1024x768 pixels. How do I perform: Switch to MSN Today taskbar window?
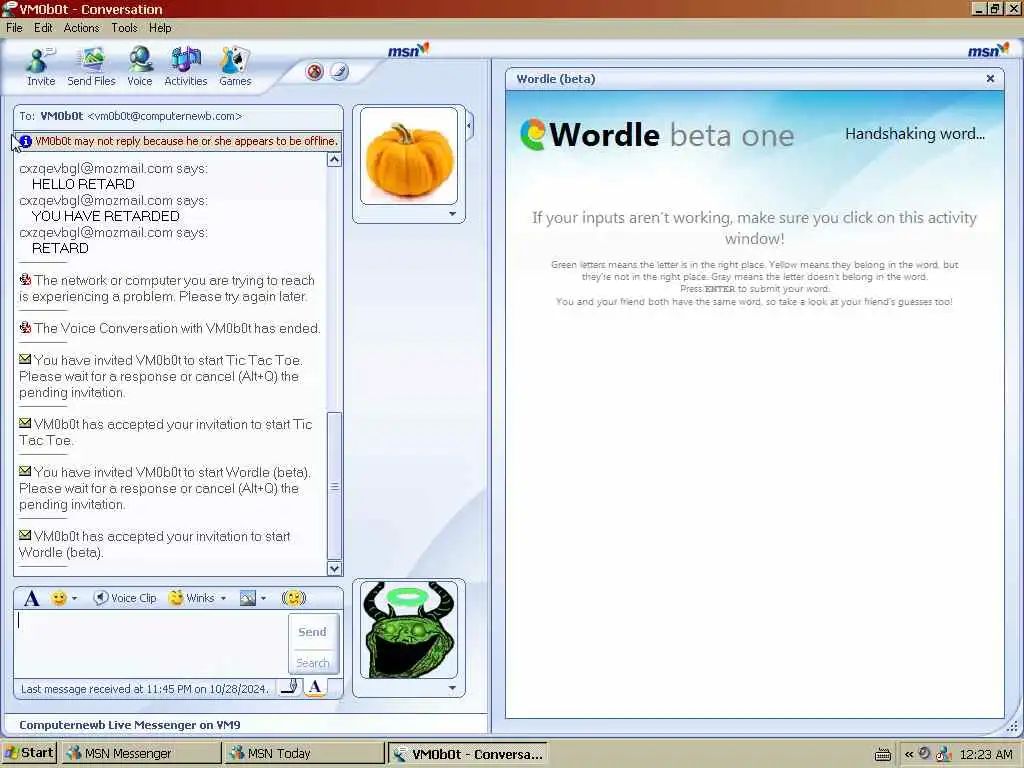point(303,754)
